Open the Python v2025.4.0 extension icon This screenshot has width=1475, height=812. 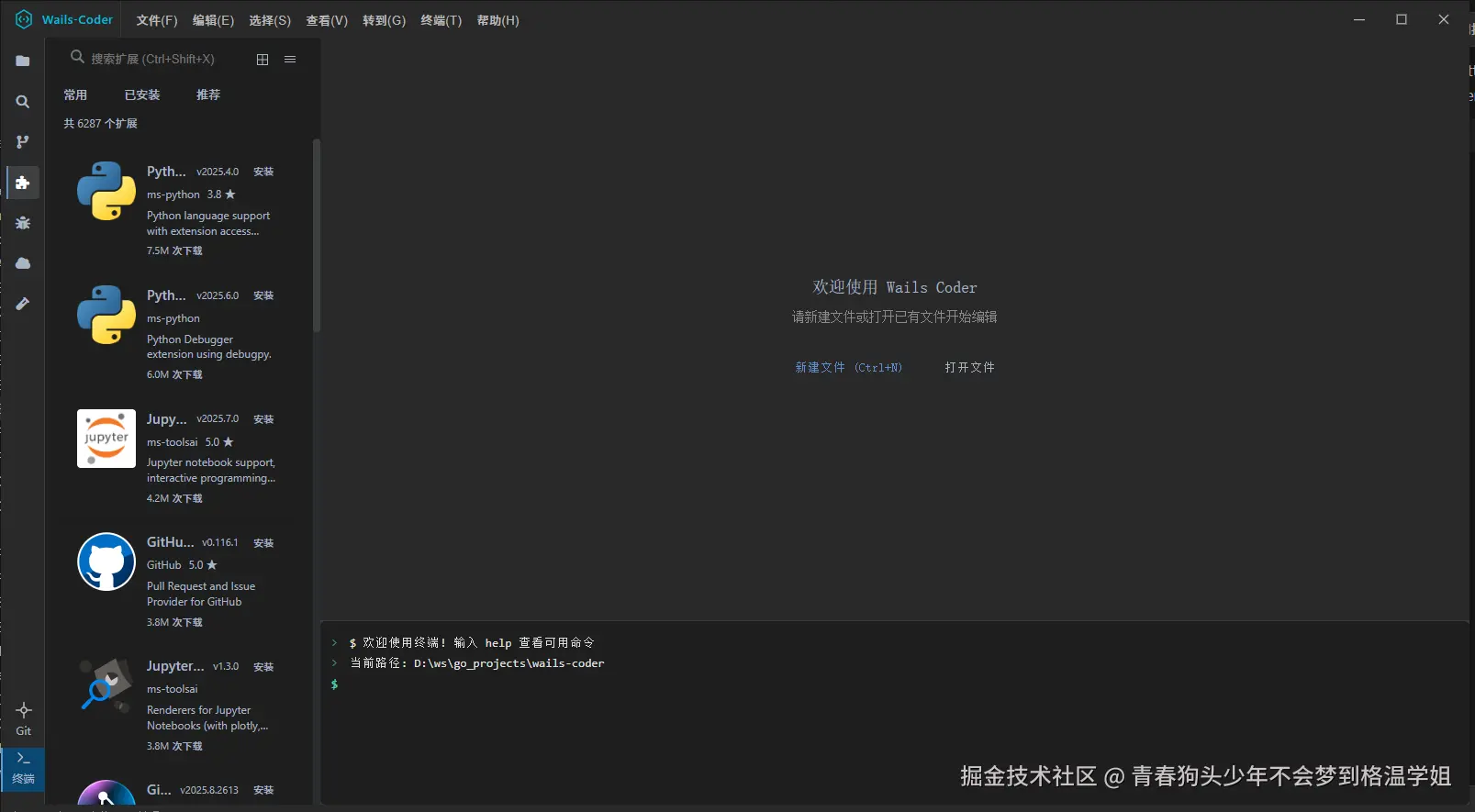coord(106,191)
